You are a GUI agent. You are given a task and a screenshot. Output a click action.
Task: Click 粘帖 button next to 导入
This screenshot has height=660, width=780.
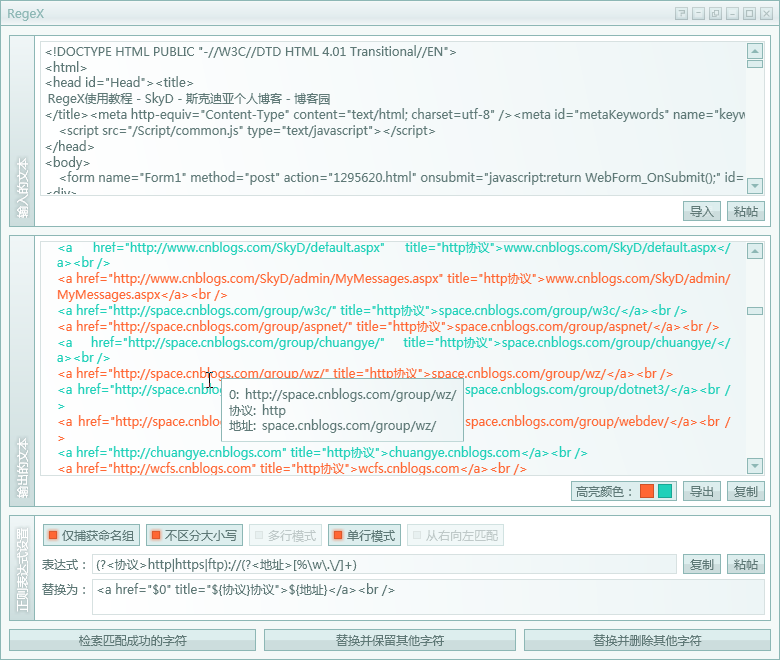tap(746, 211)
